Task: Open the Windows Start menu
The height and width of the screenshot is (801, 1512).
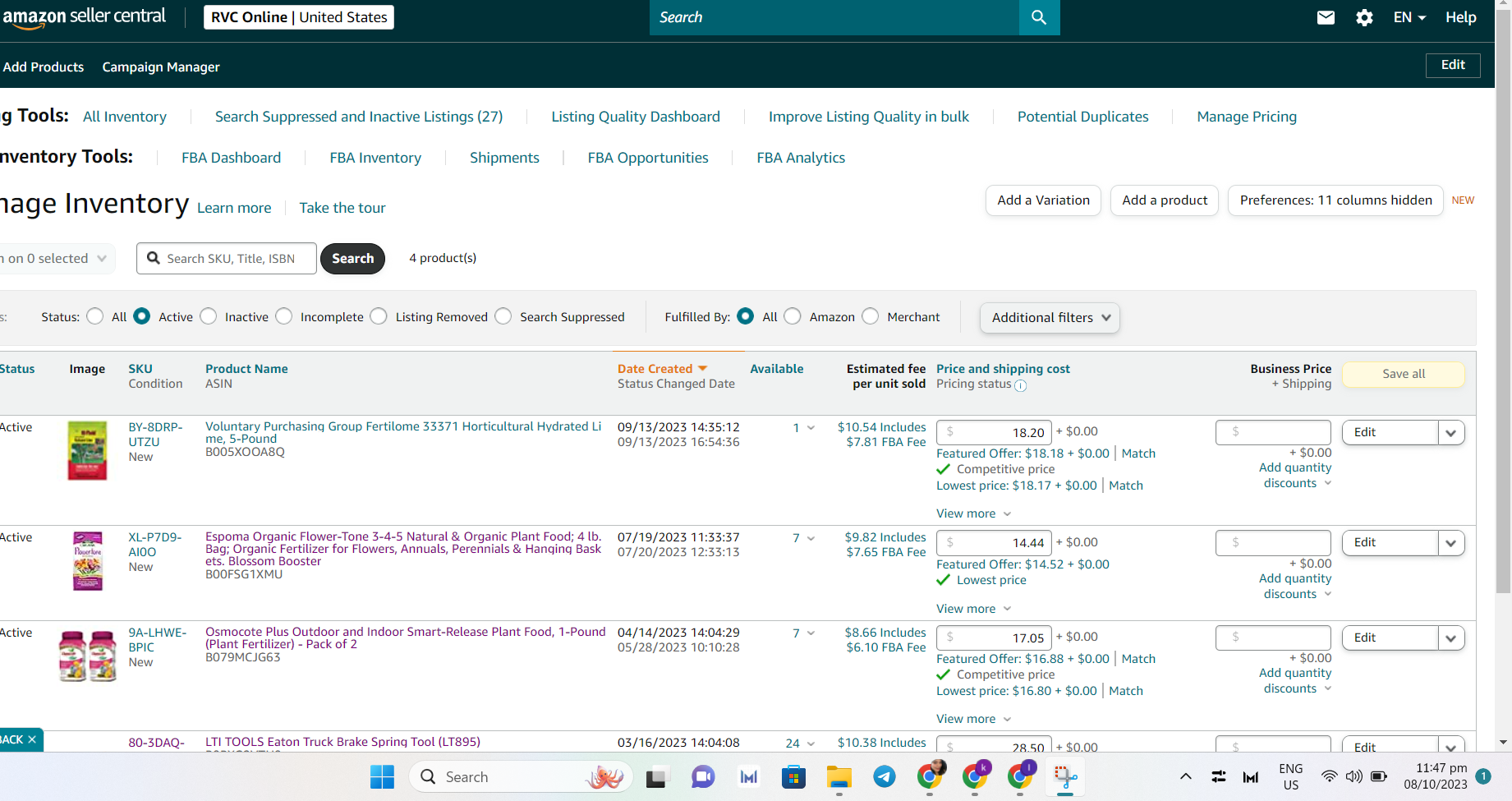Action: (382, 776)
